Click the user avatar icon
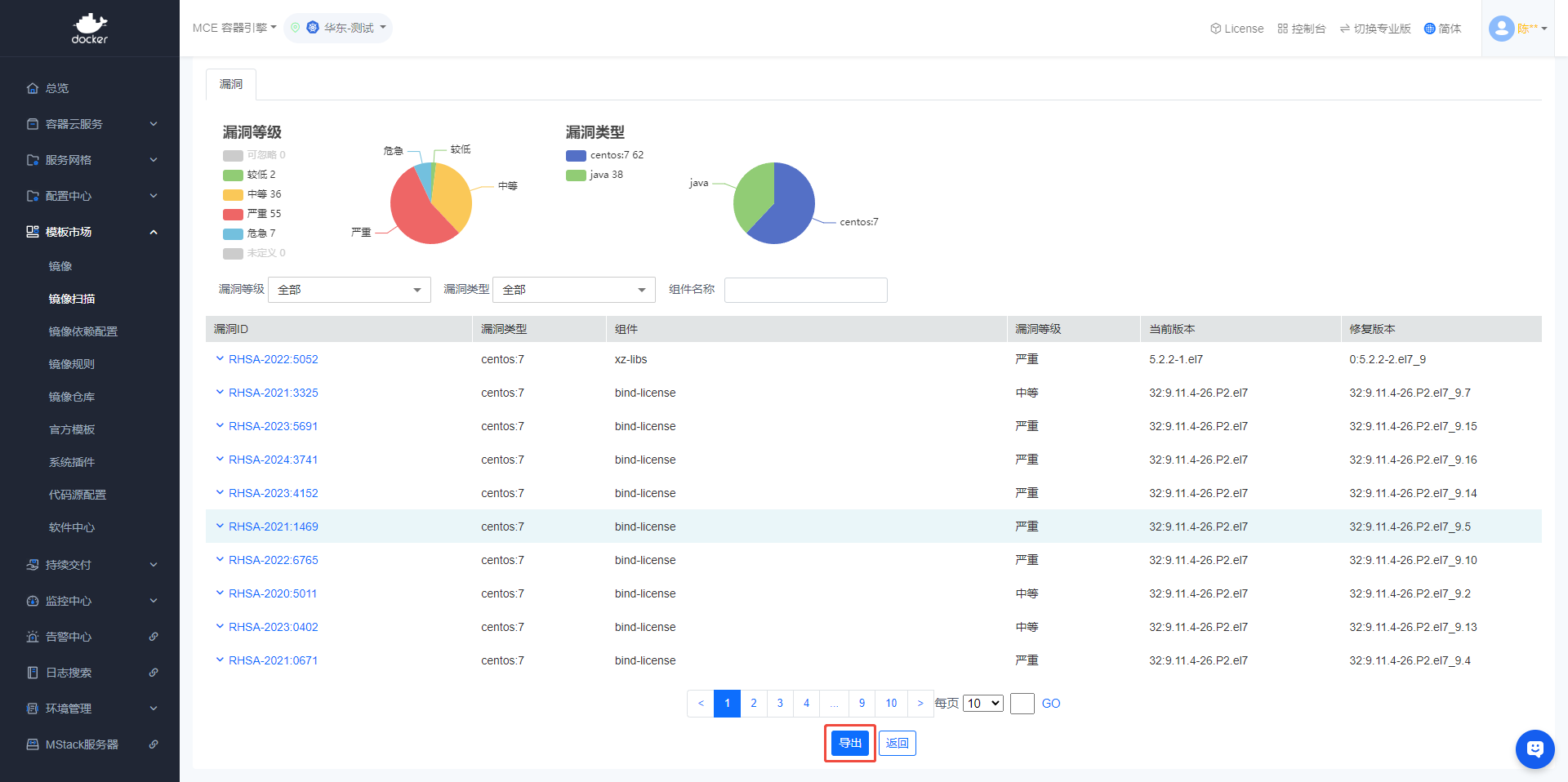The height and width of the screenshot is (782, 1568). (x=1501, y=29)
